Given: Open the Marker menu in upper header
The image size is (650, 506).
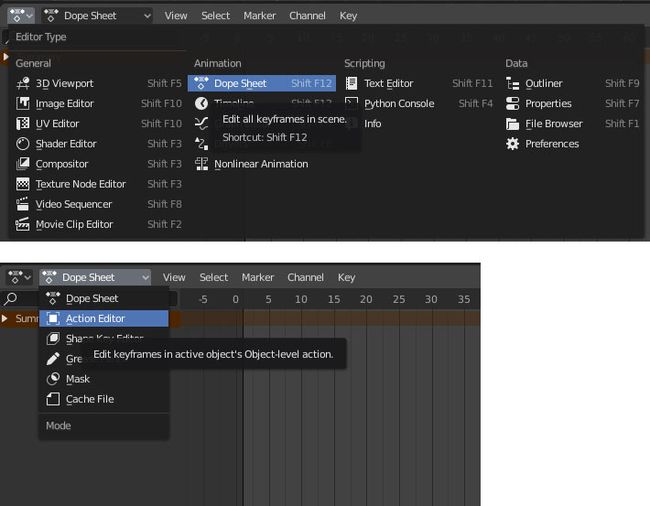Looking at the screenshot, I should pyautogui.click(x=260, y=16).
